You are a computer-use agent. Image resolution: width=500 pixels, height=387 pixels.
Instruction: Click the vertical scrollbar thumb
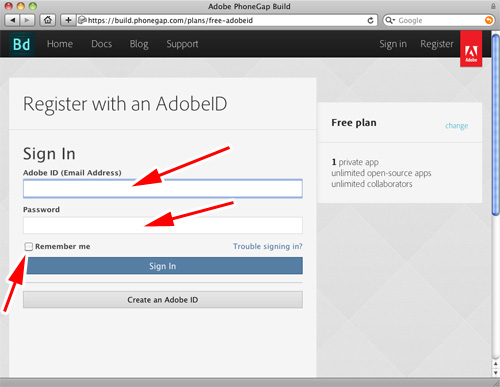tap(496, 125)
